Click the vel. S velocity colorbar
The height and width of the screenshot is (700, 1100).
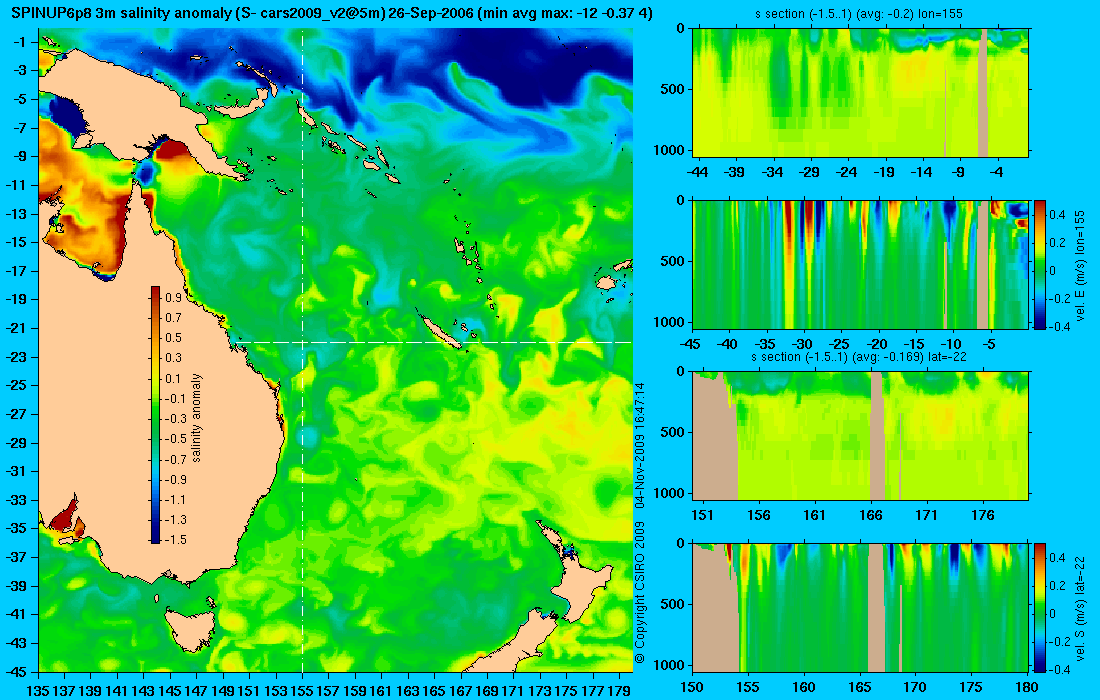[x=1039, y=607]
